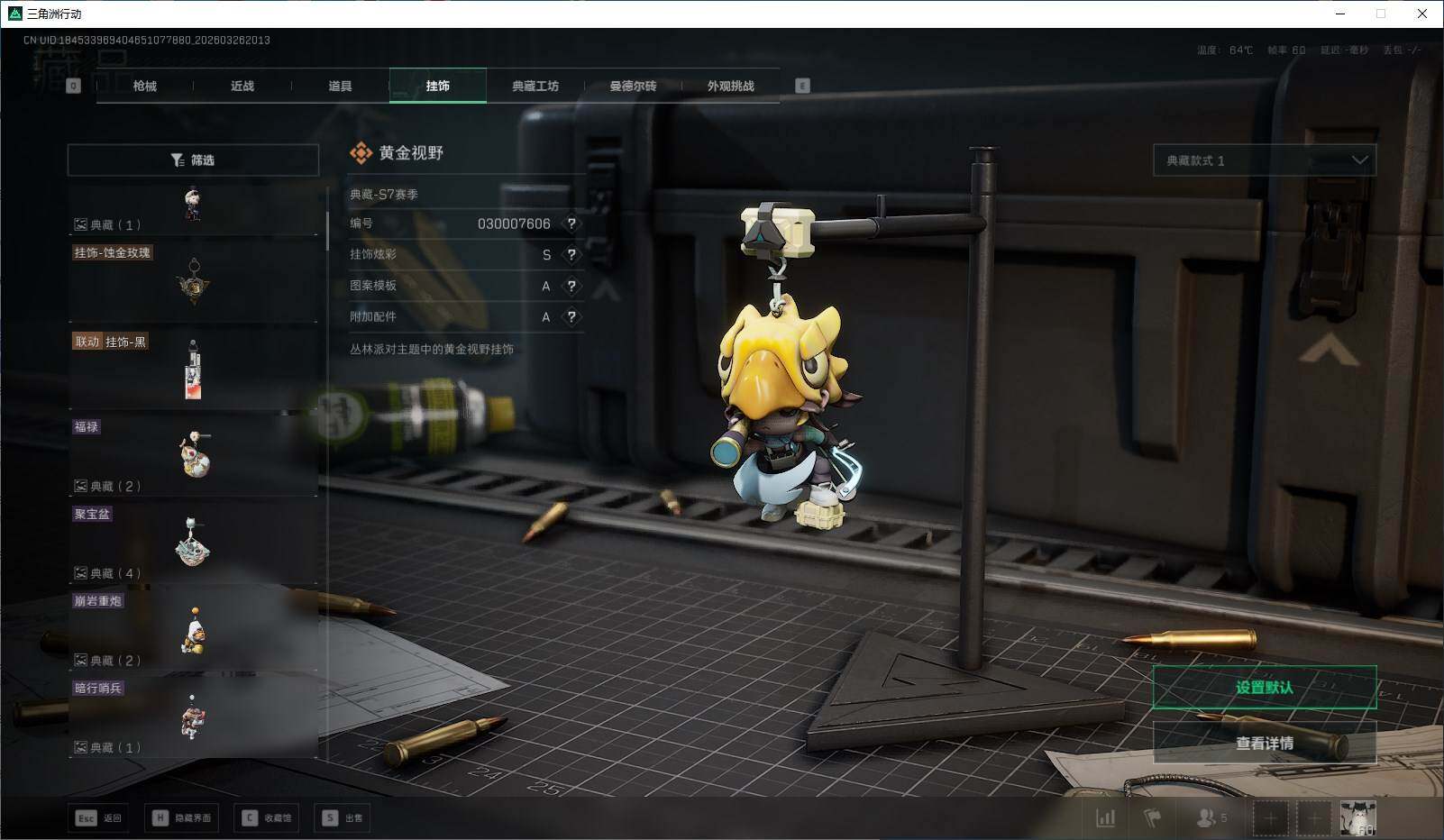Click the question mark beside 附加配件
This screenshot has height=840, width=1444.
(x=571, y=317)
